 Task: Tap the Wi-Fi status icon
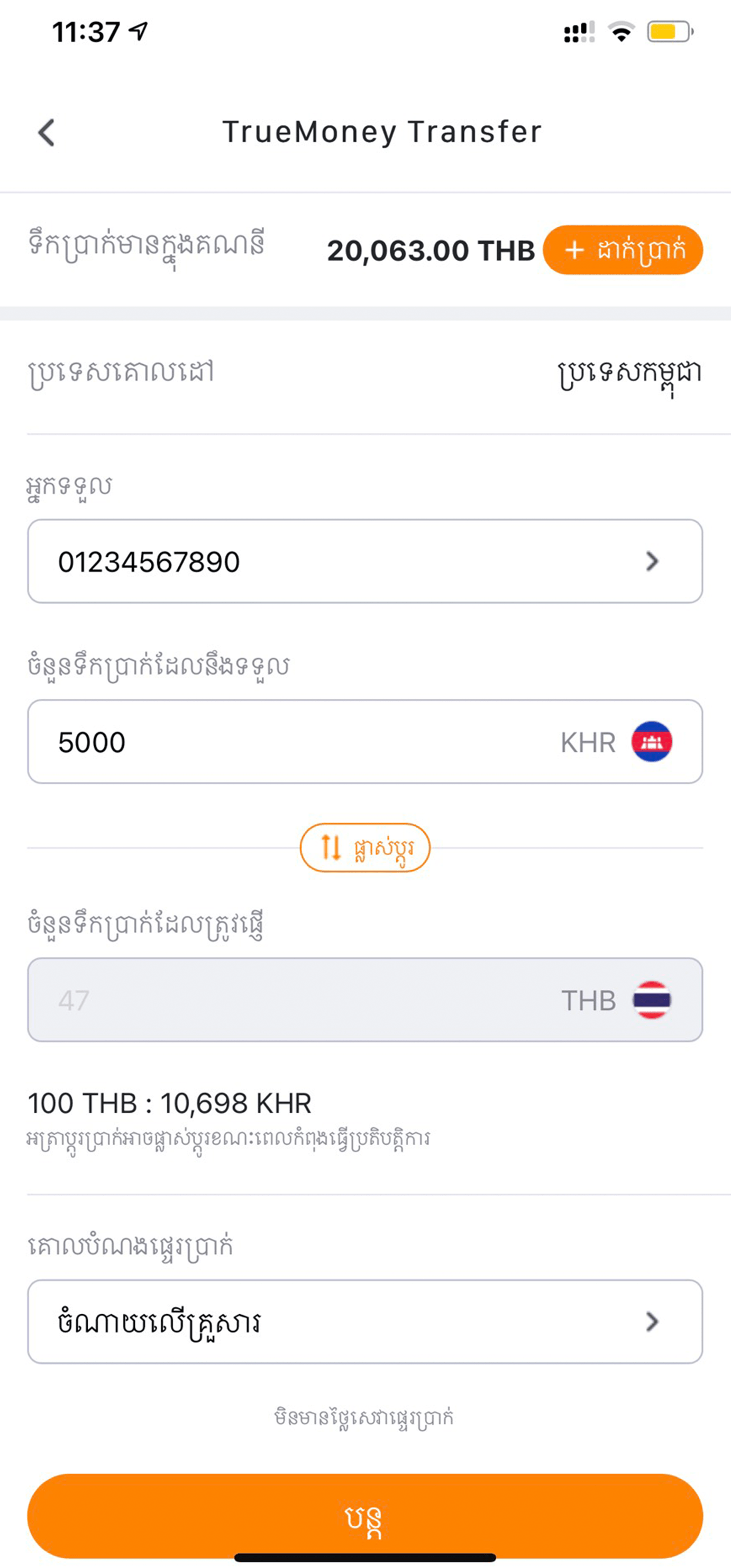pos(622,32)
